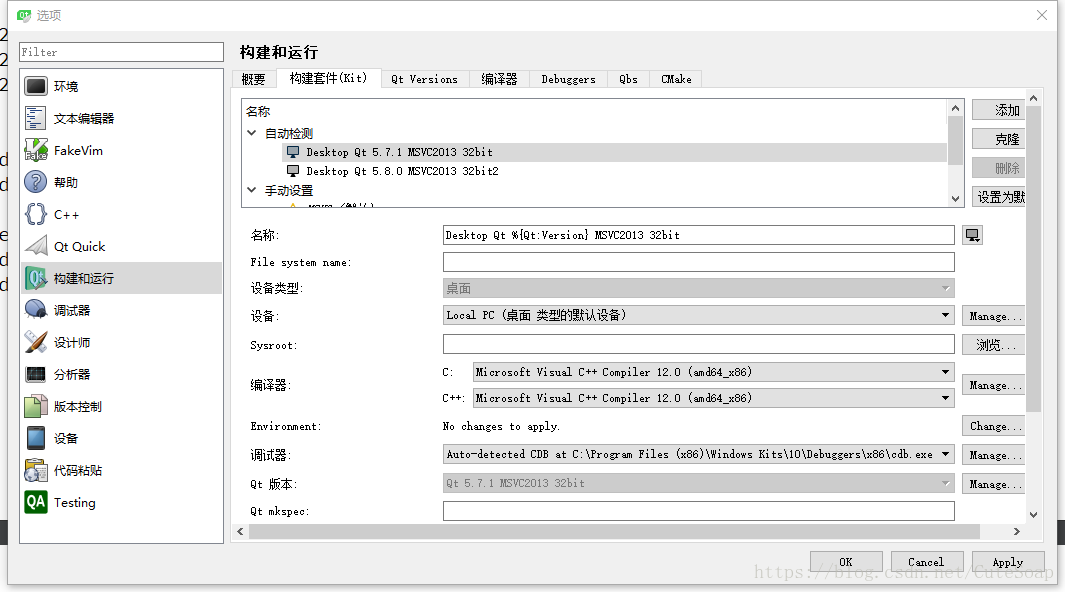Click the Sysroot path field

pos(698,344)
